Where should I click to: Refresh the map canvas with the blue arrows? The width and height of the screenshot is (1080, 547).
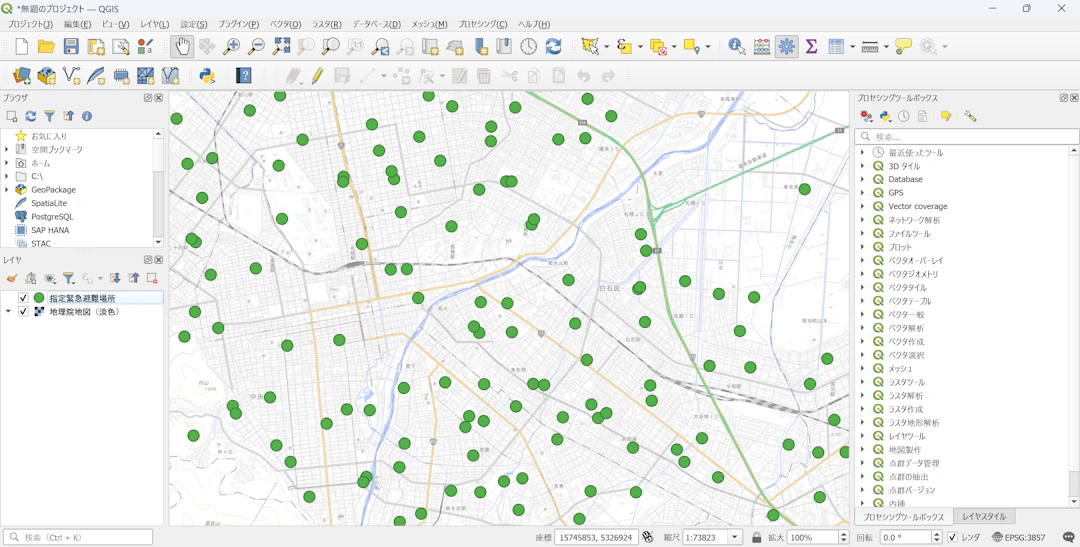click(x=553, y=46)
